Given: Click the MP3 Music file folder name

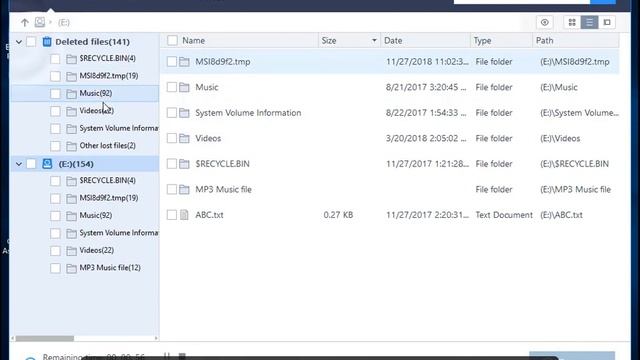Looking at the screenshot, I should tap(223, 189).
